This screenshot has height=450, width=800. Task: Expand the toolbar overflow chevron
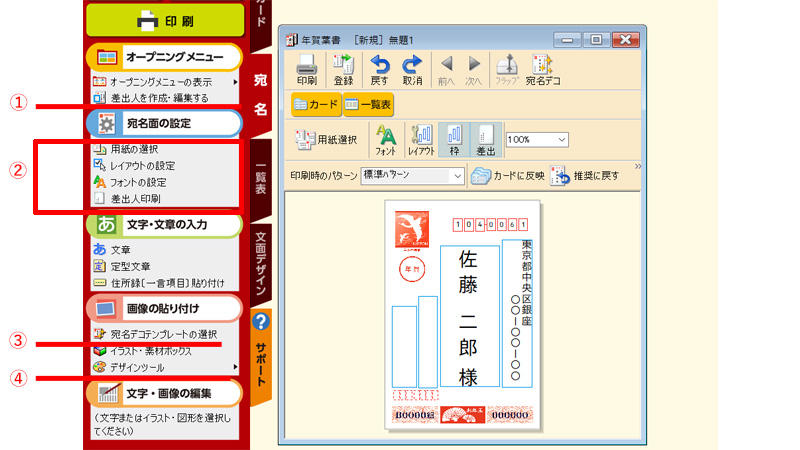pos(637,166)
